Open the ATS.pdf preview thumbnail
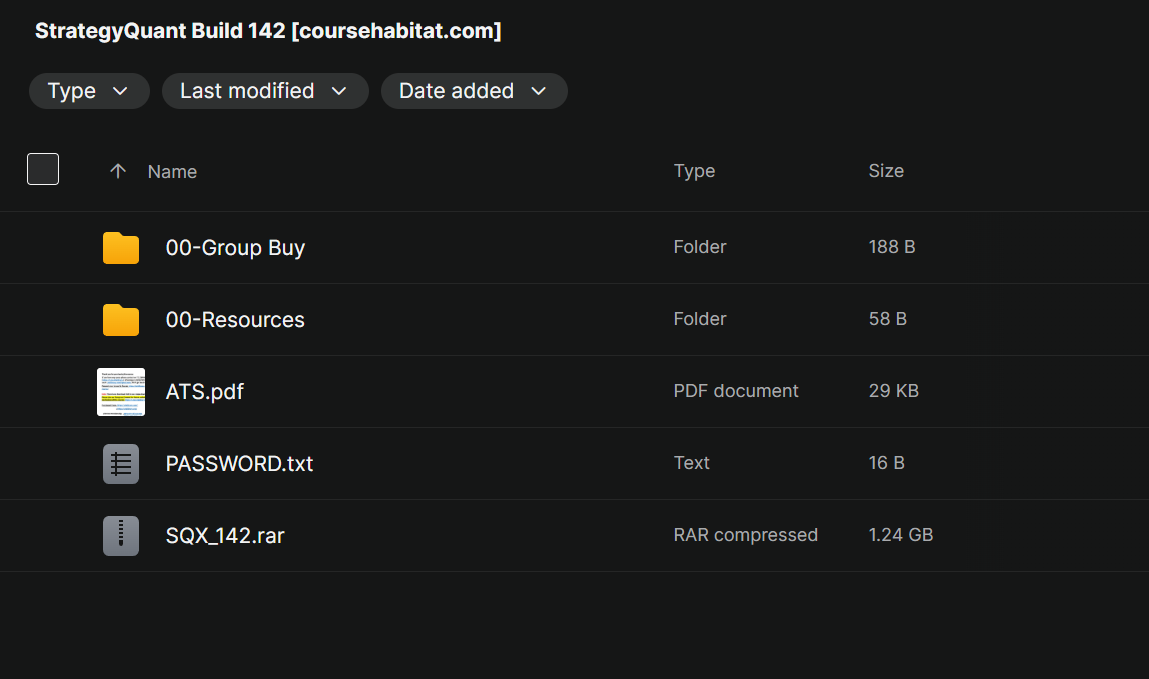The image size is (1149, 679). click(121, 392)
